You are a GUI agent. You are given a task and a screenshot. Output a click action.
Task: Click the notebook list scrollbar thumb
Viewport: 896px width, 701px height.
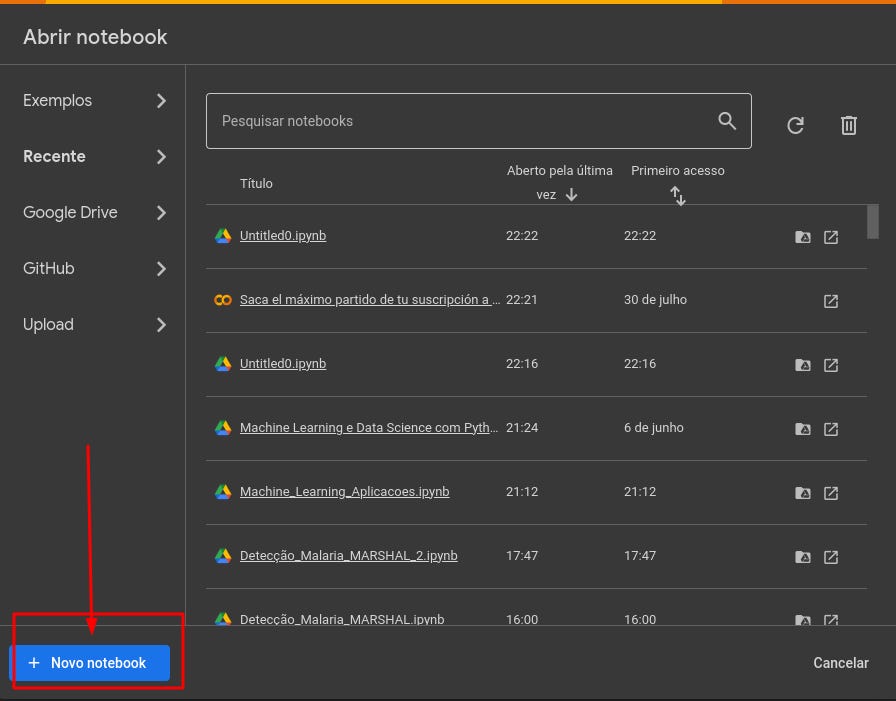[x=872, y=222]
